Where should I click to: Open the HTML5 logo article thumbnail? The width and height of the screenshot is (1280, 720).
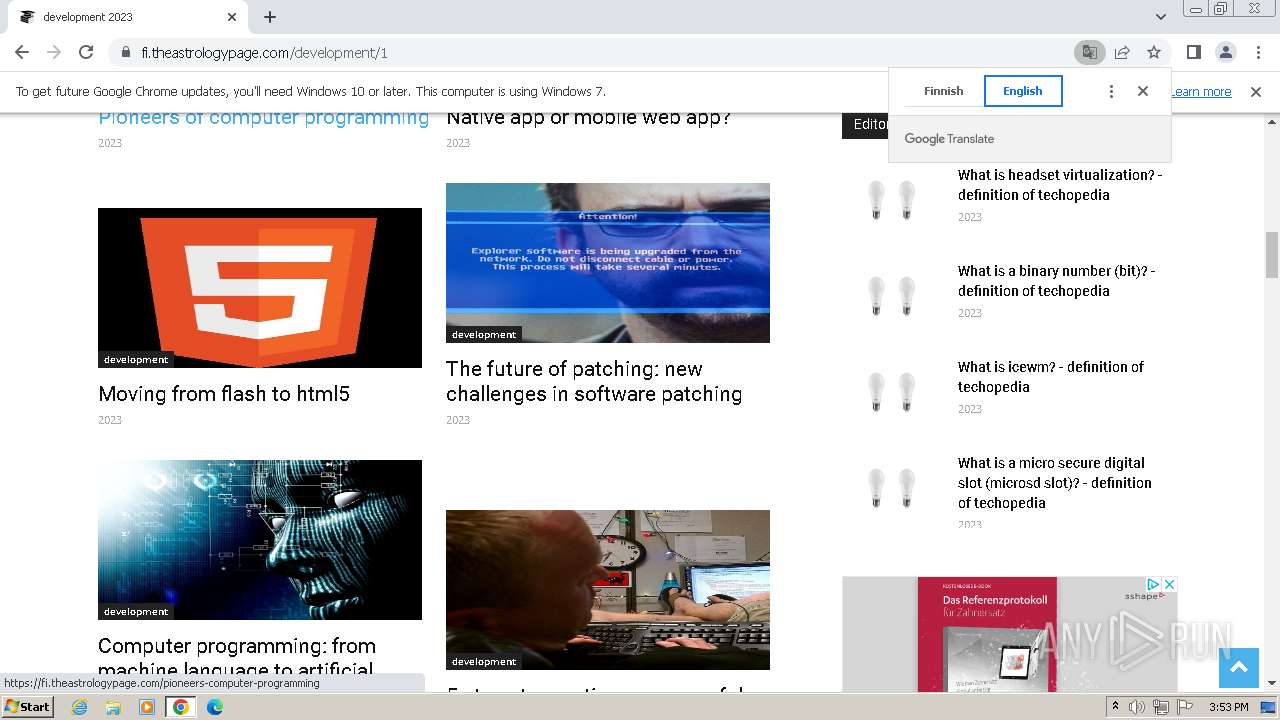click(260, 288)
